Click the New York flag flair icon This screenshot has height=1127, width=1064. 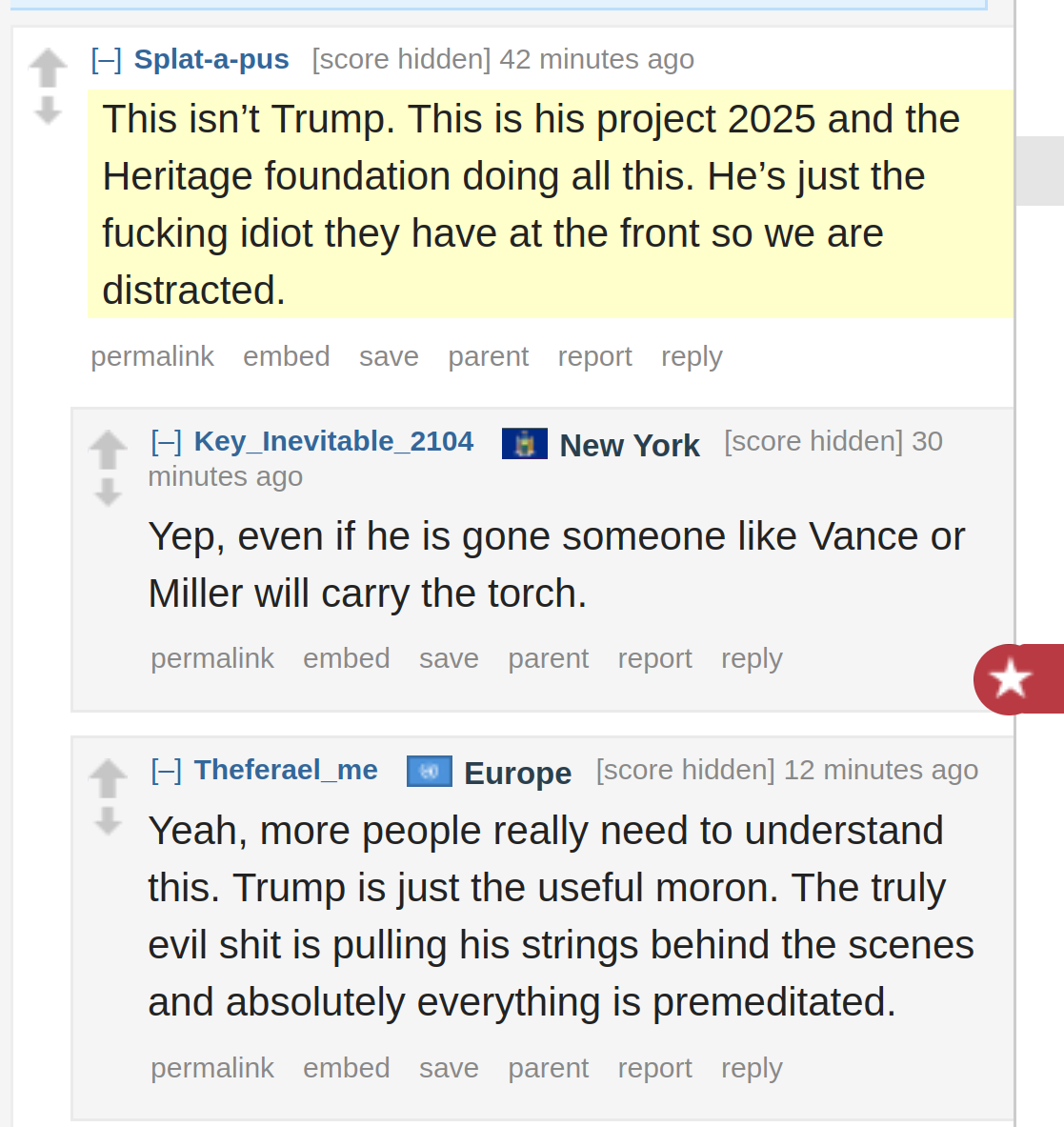[x=525, y=444]
